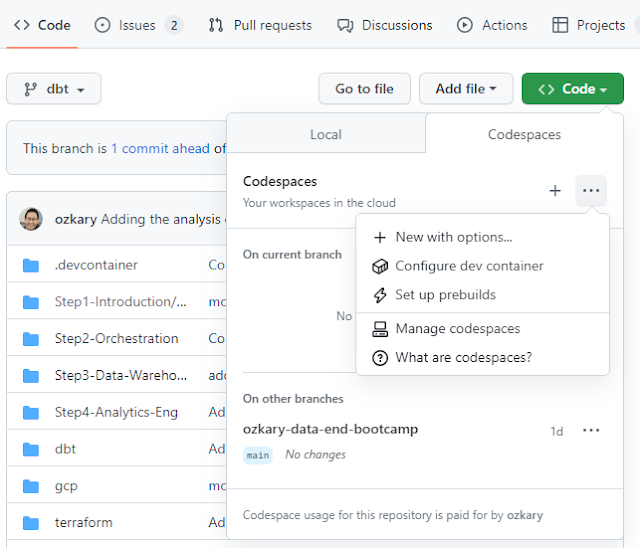This screenshot has width=640, height=548.
Task: Select What are codespaces?
Action: 482,357
